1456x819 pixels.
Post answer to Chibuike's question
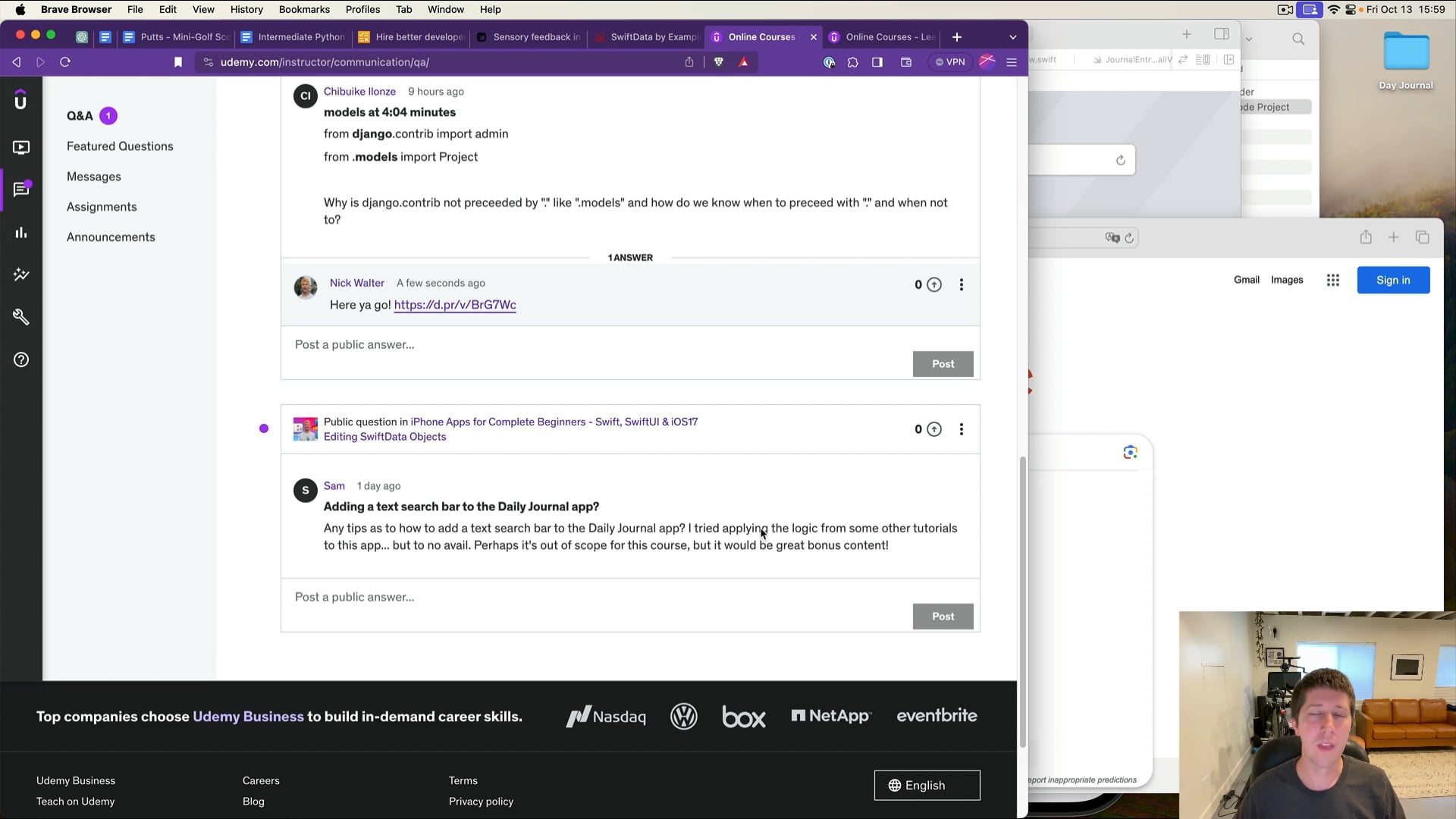(943, 364)
